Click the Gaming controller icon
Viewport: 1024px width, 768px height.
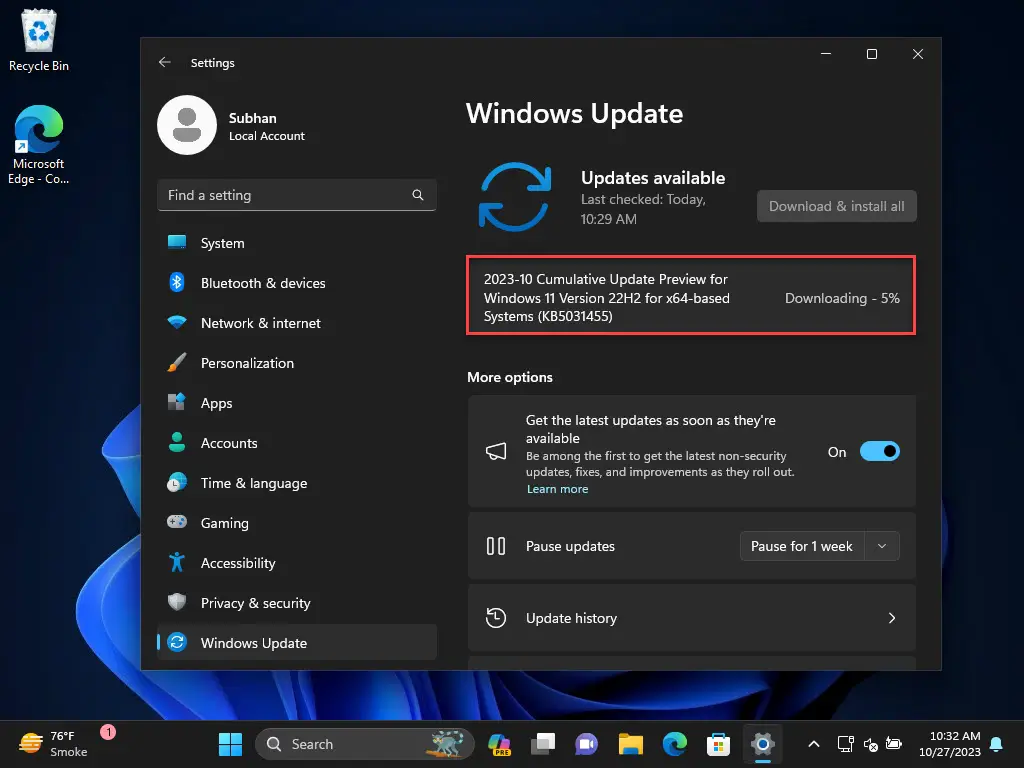click(x=177, y=522)
